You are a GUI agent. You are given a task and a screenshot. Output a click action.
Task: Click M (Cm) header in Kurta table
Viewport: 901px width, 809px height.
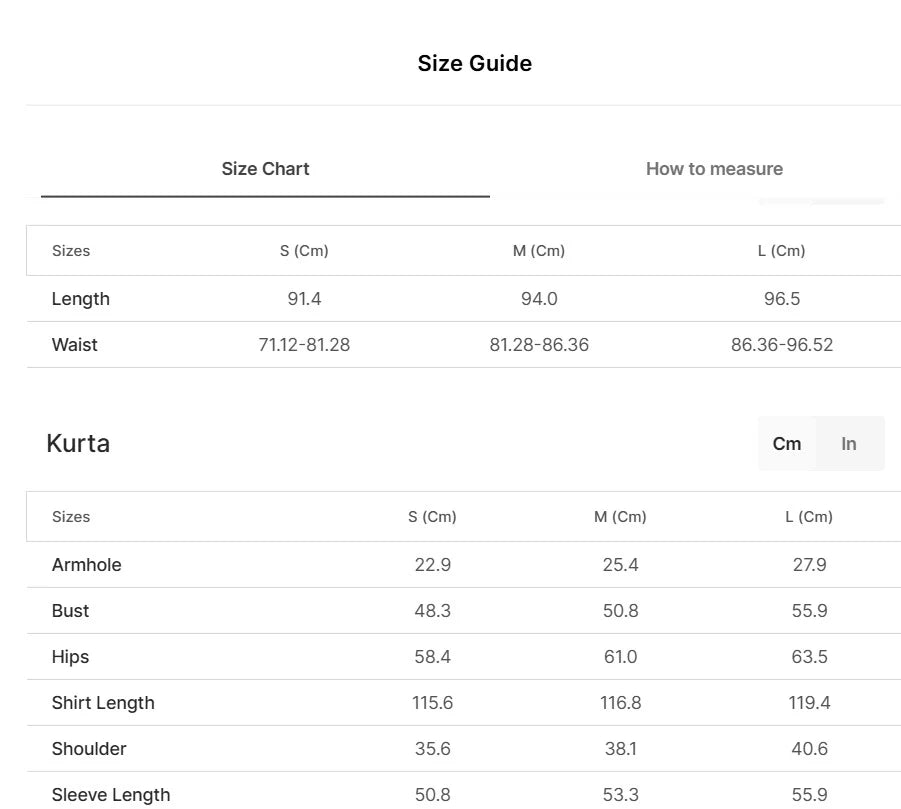coord(620,517)
